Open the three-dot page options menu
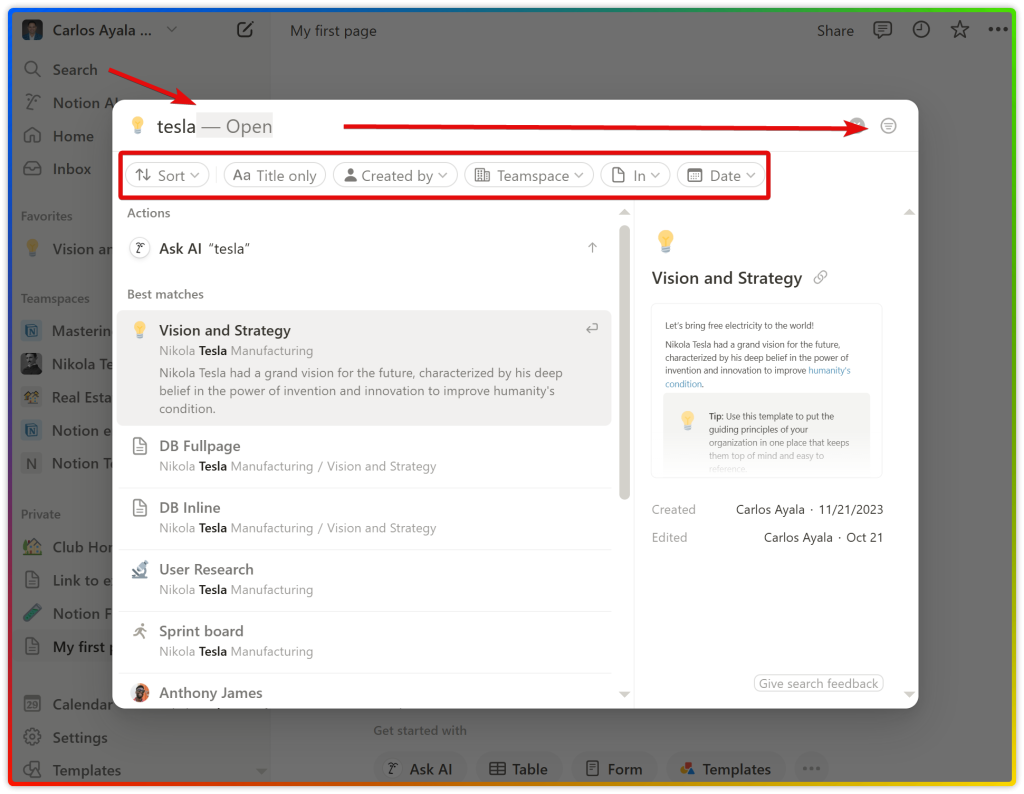1024x794 pixels. point(997,30)
